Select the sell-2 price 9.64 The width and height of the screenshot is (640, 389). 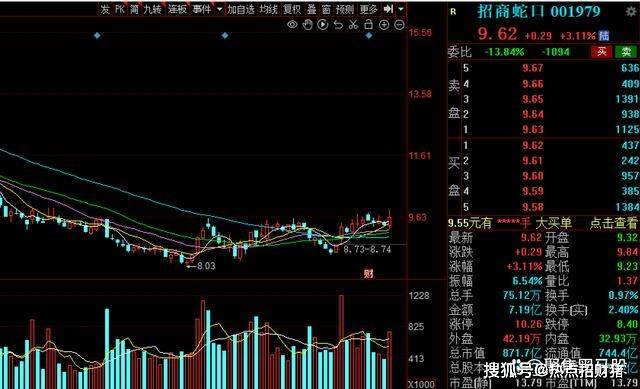[533, 114]
